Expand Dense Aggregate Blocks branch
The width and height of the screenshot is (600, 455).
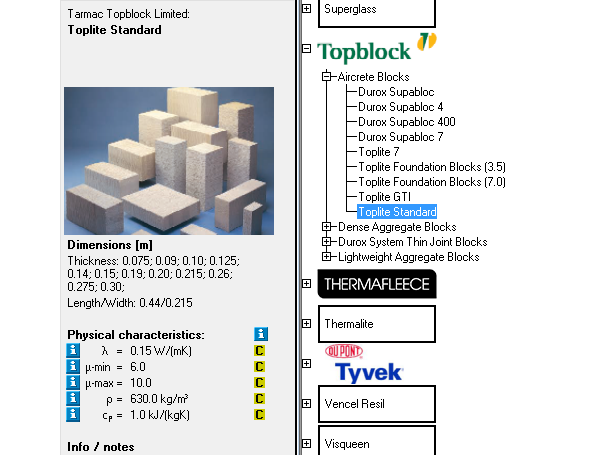(x=326, y=227)
